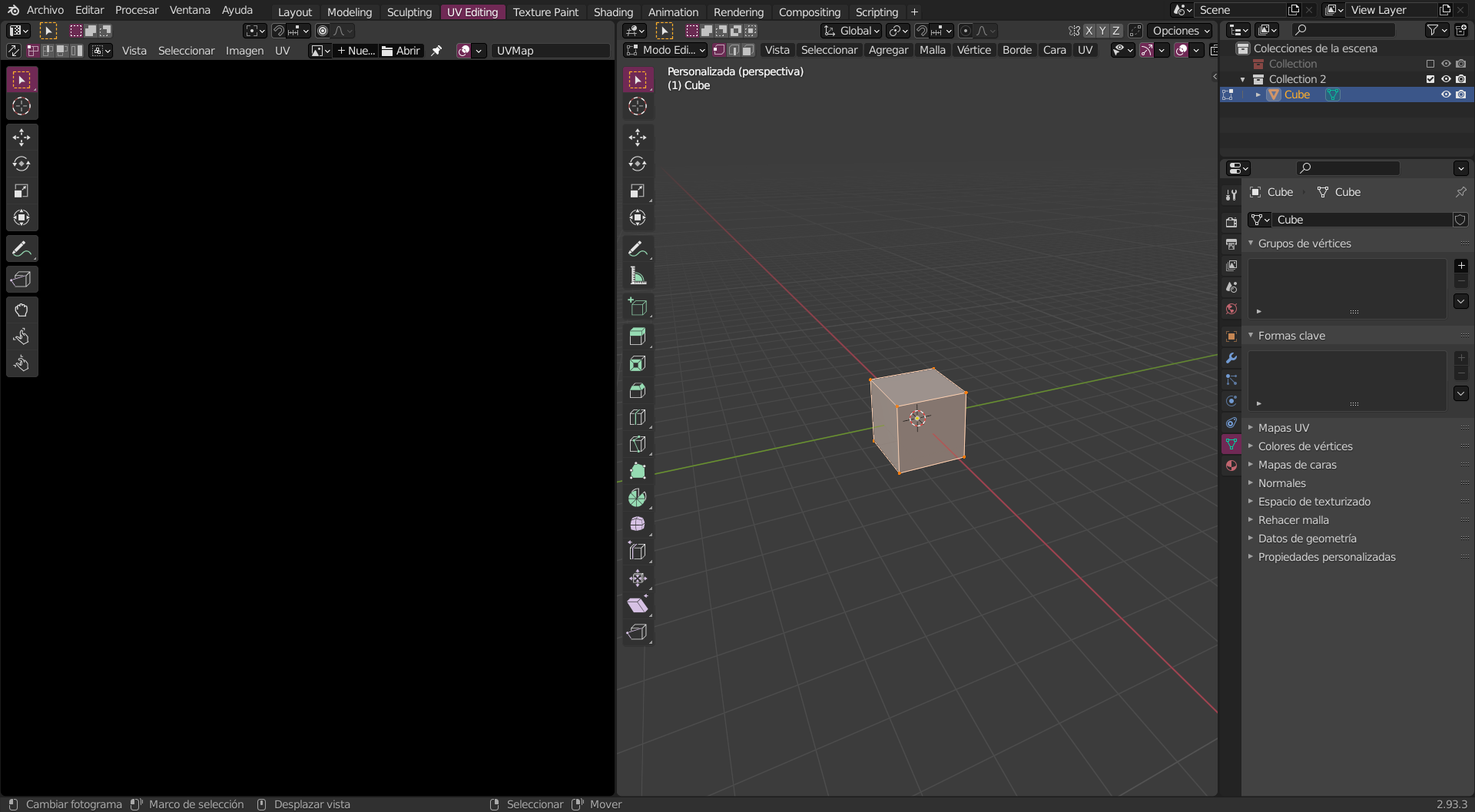The height and width of the screenshot is (812, 1475).
Task: Click the Nueva image button in UV editor
Action: (x=356, y=51)
